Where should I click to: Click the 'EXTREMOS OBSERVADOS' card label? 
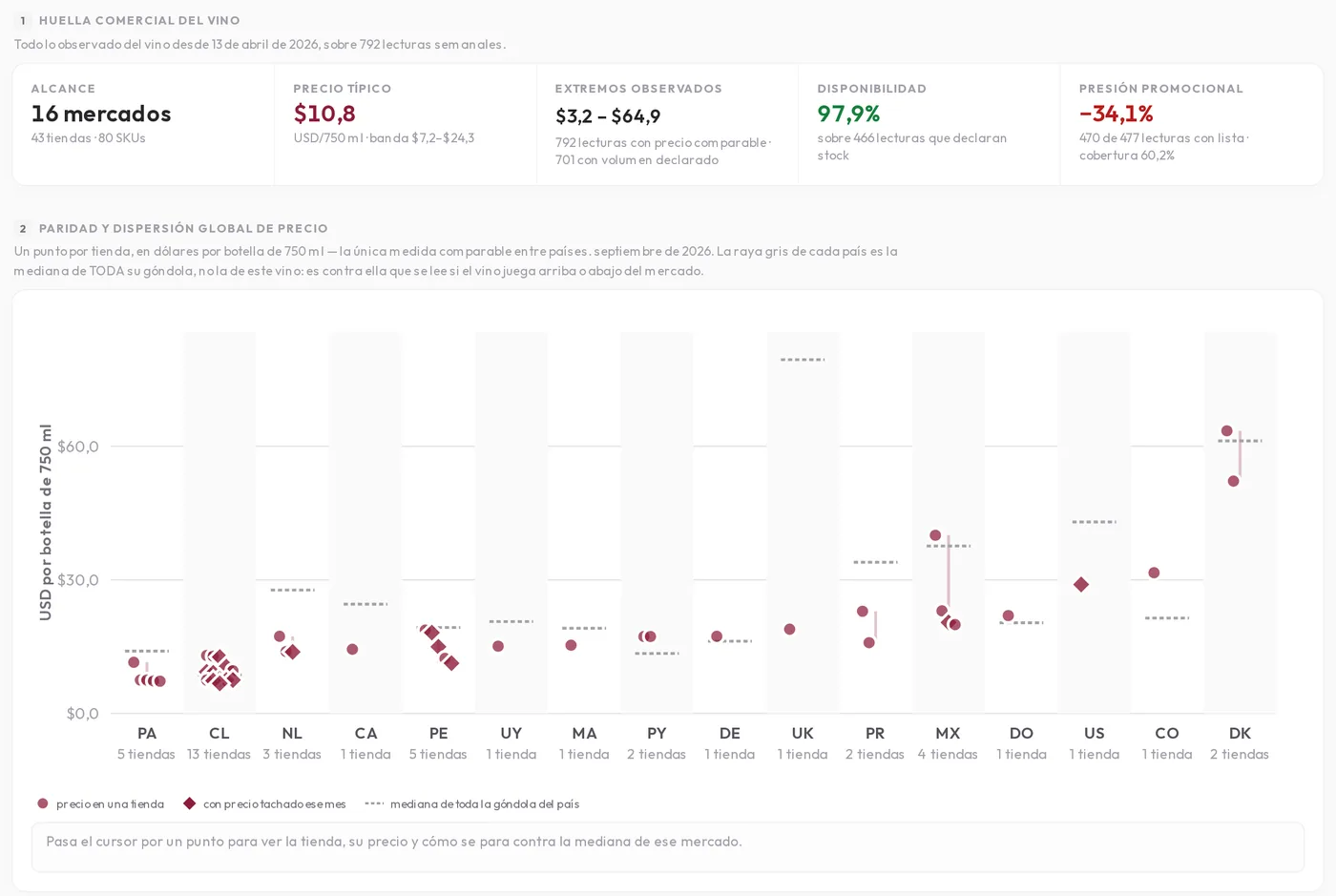638,89
